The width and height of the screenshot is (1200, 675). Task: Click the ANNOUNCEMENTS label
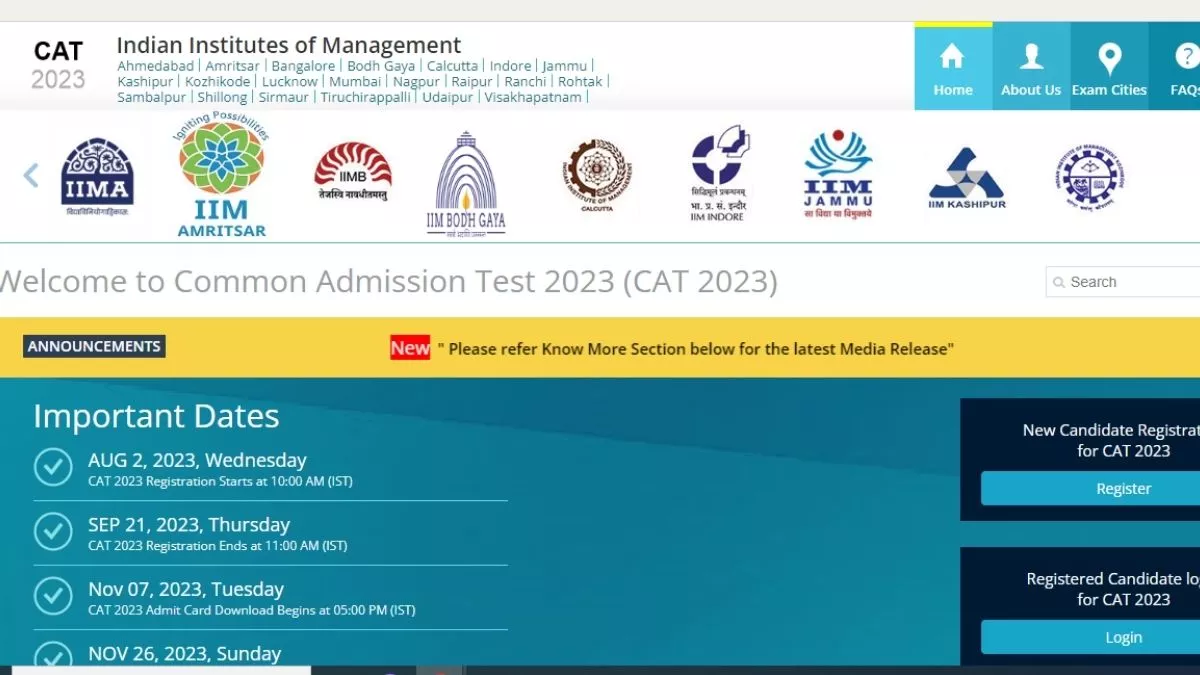tap(94, 347)
